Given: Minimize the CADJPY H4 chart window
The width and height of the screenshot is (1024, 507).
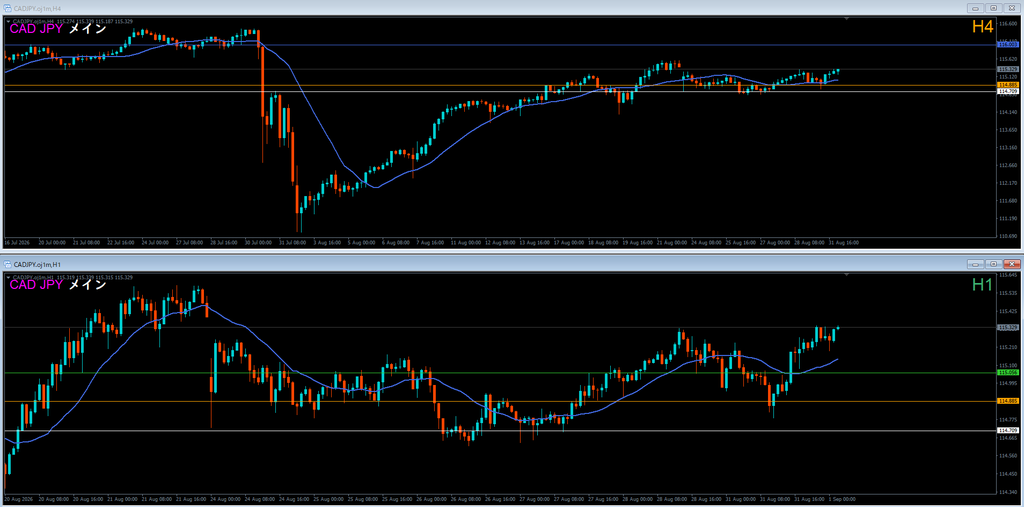Looking at the screenshot, I should (977, 8).
